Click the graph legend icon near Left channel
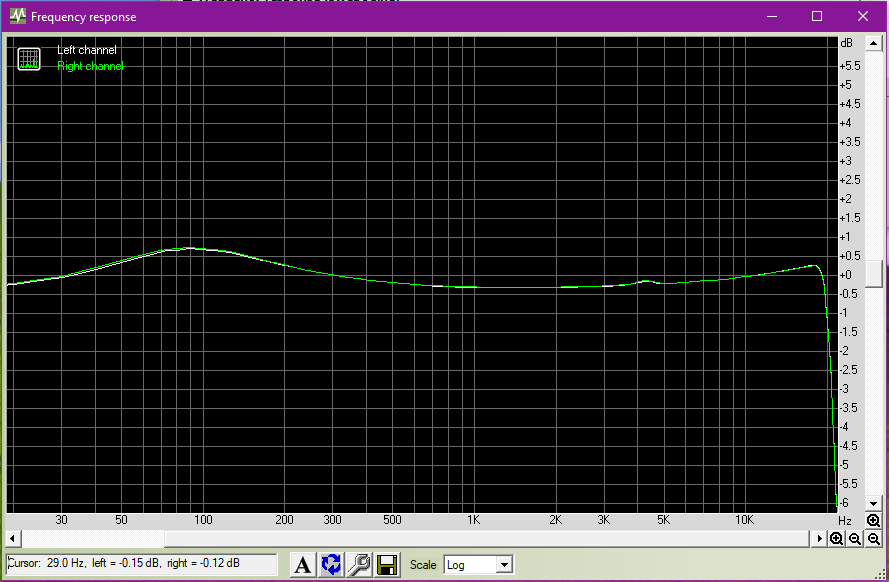Viewport: 889px width, 582px height. pos(29,59)
